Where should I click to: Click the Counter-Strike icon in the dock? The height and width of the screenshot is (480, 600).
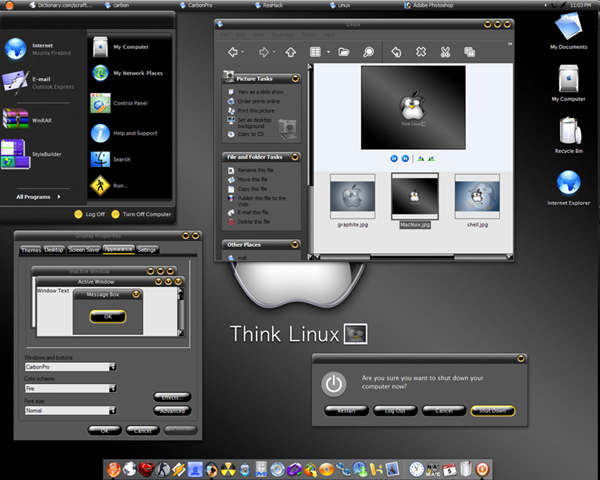[x=163, y=469]
